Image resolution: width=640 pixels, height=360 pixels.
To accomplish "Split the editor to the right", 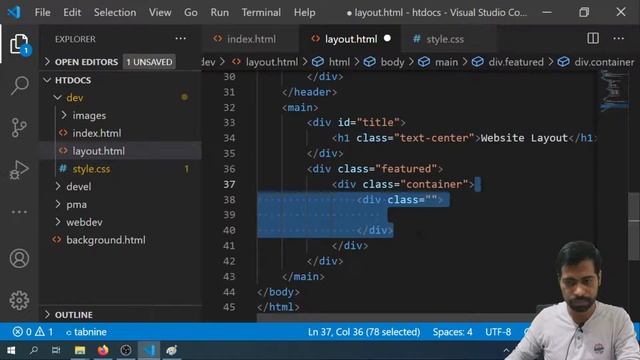I will [x=593, y=38].
